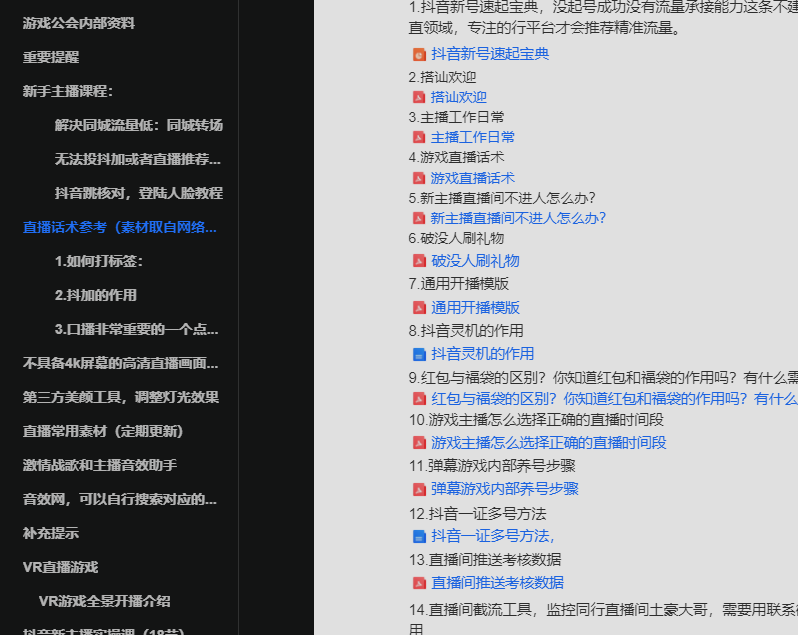Click the orange file icon beside 抖音新号速起宝典

coord(419,54)
